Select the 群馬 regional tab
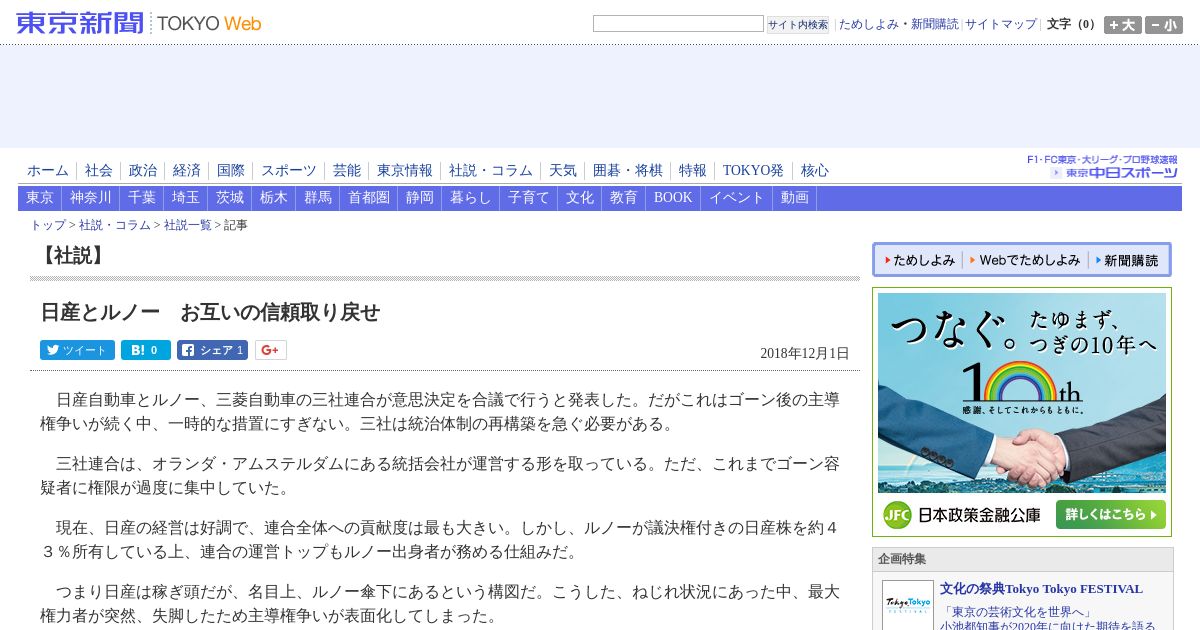 318,198
